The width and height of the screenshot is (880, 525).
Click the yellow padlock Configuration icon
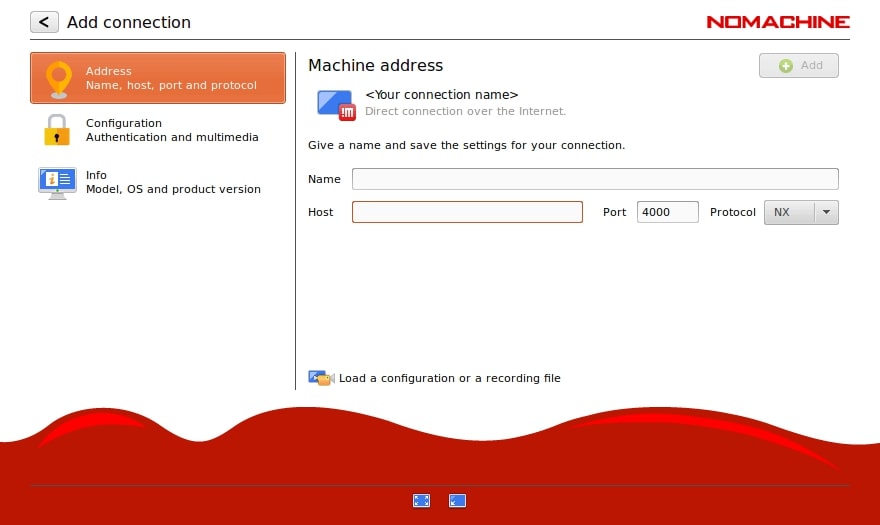[56, 130]
